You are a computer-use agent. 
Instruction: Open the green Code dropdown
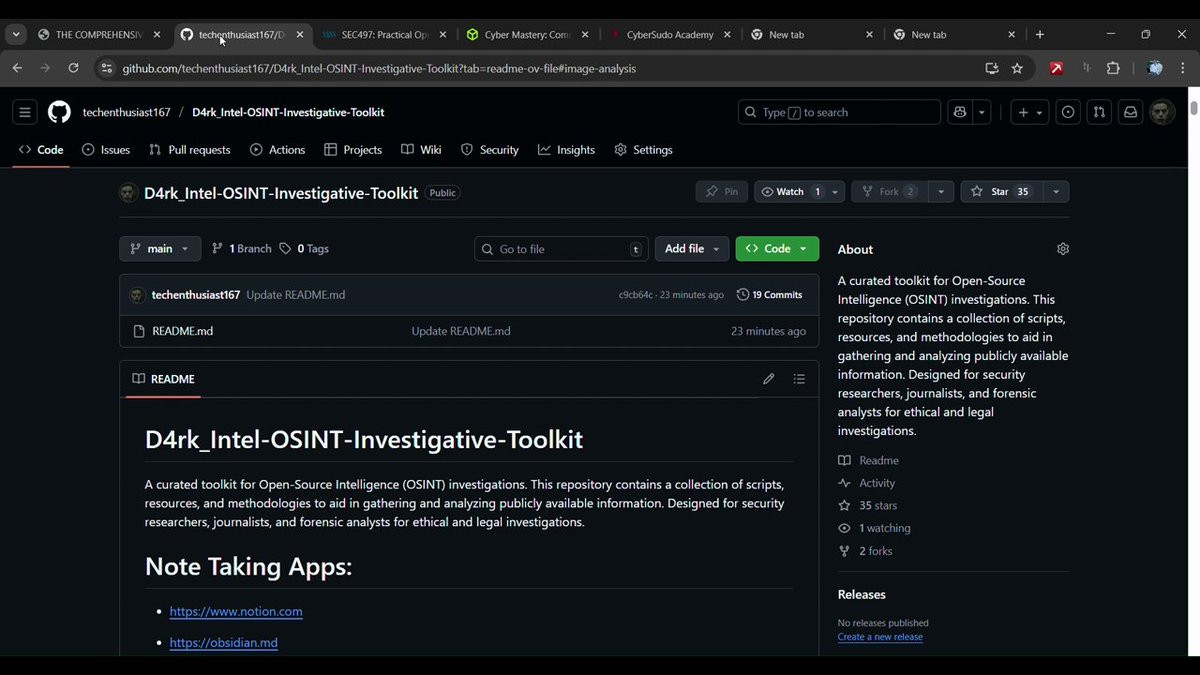[x=777, y=249]
